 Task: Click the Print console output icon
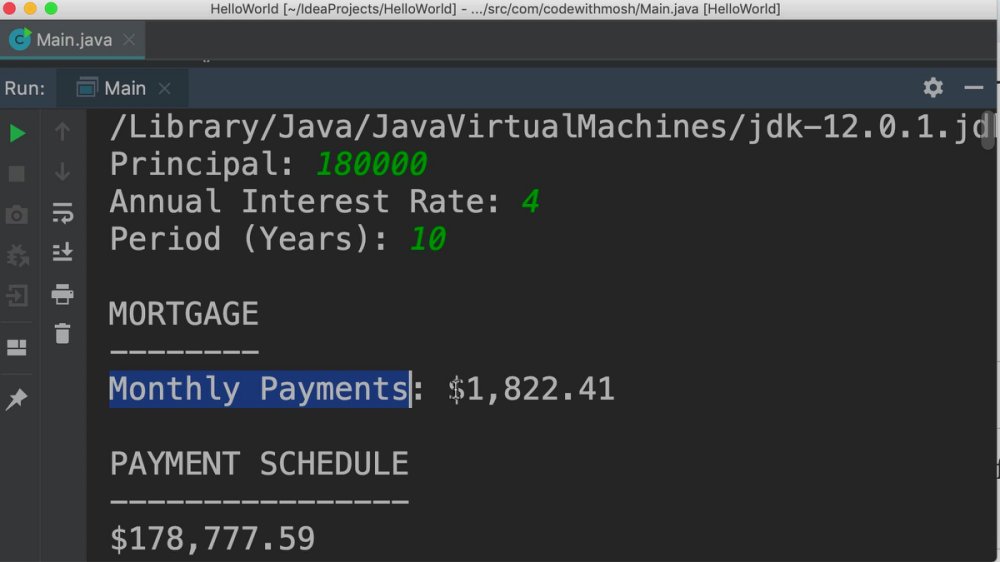[x=62, y=294]
